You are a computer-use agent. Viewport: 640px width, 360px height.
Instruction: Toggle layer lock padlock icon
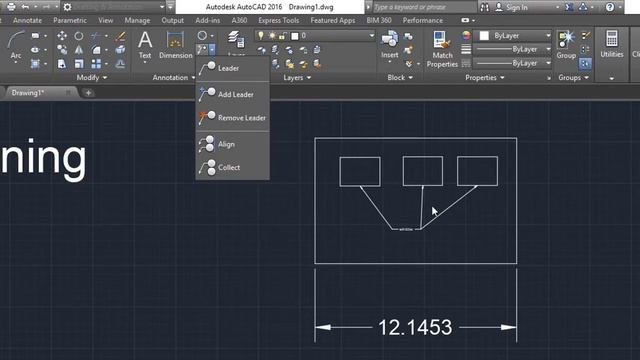(x=282, y=36)
